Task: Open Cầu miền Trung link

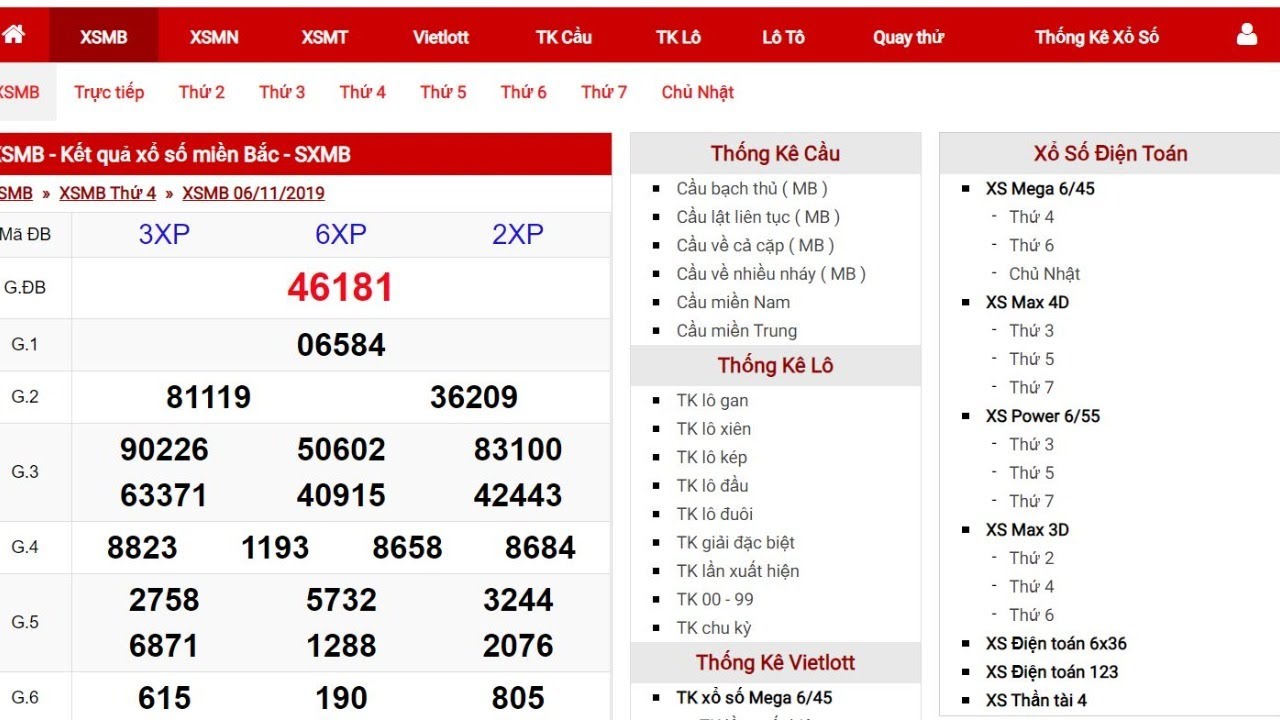Action: pos(737,330)
